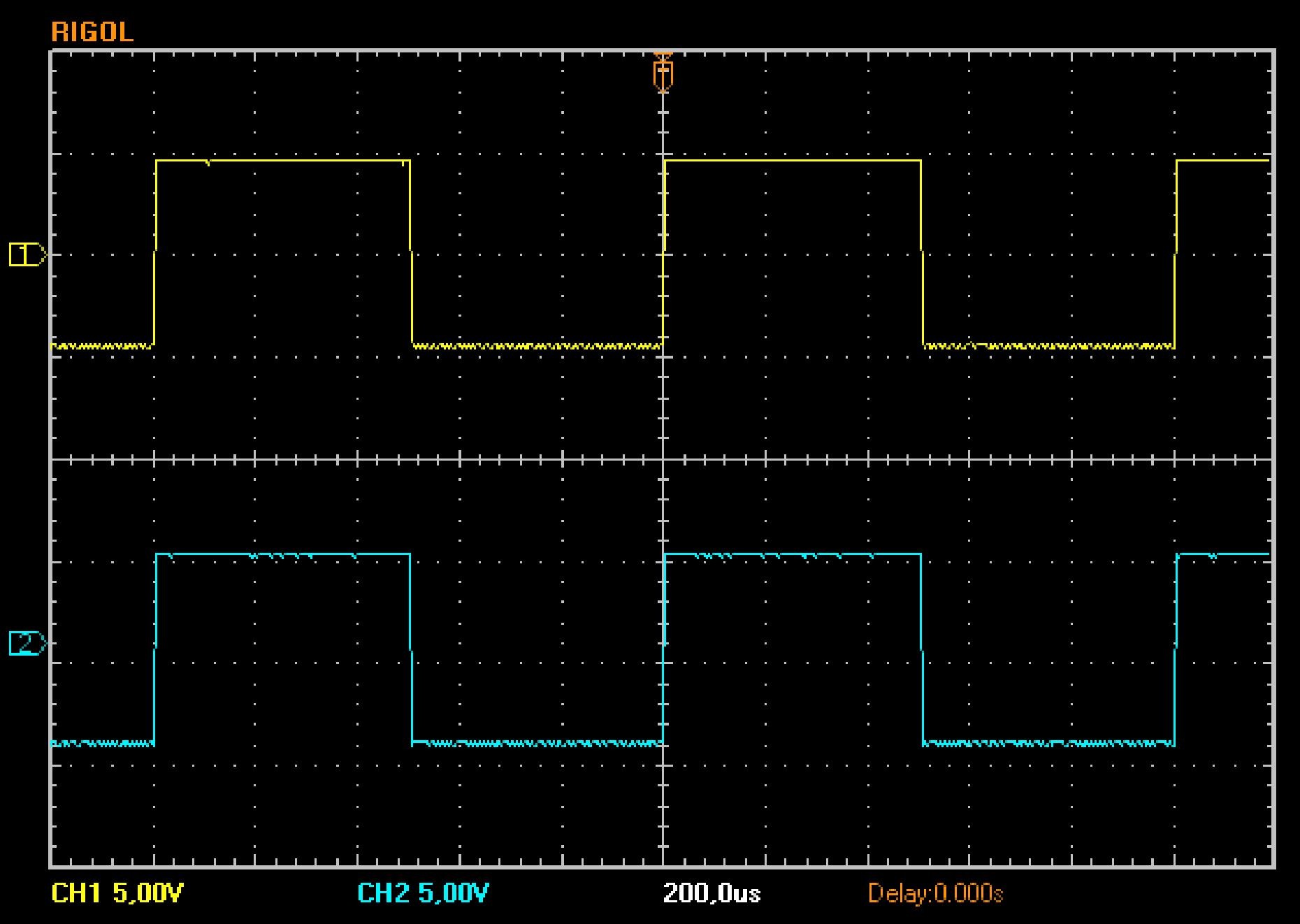
Task: Click the CH2 5.00V scale readout
Action: coord(423,893)
